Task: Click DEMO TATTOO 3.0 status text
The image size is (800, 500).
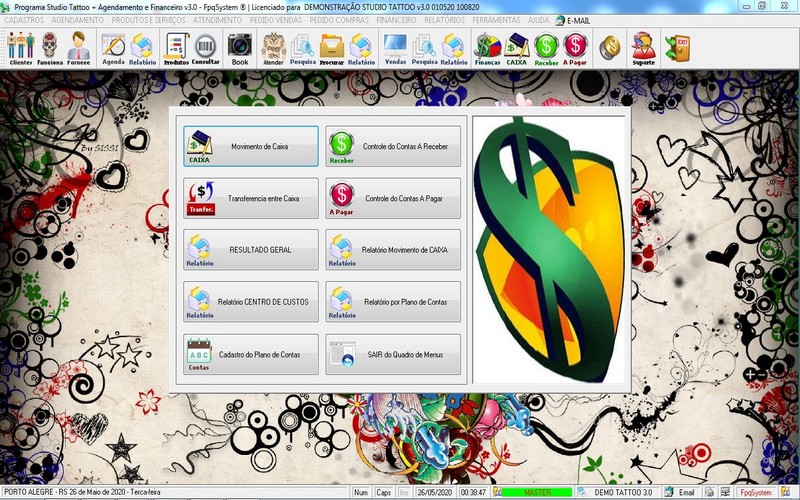Action: [x=623, y=492]
